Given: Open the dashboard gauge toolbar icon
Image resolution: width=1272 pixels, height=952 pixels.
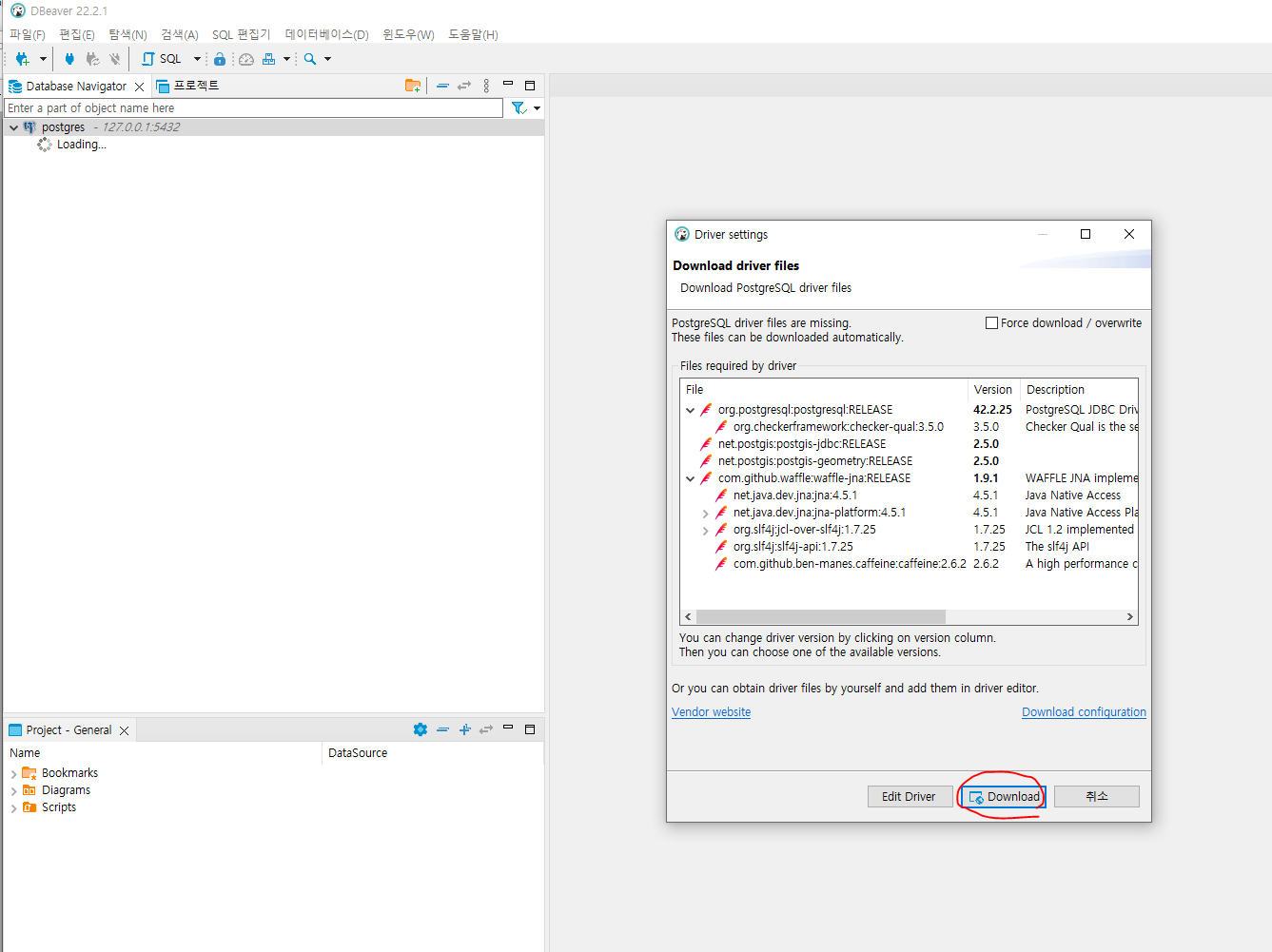Looking at the screenshot, I should [x=246, y=59].
